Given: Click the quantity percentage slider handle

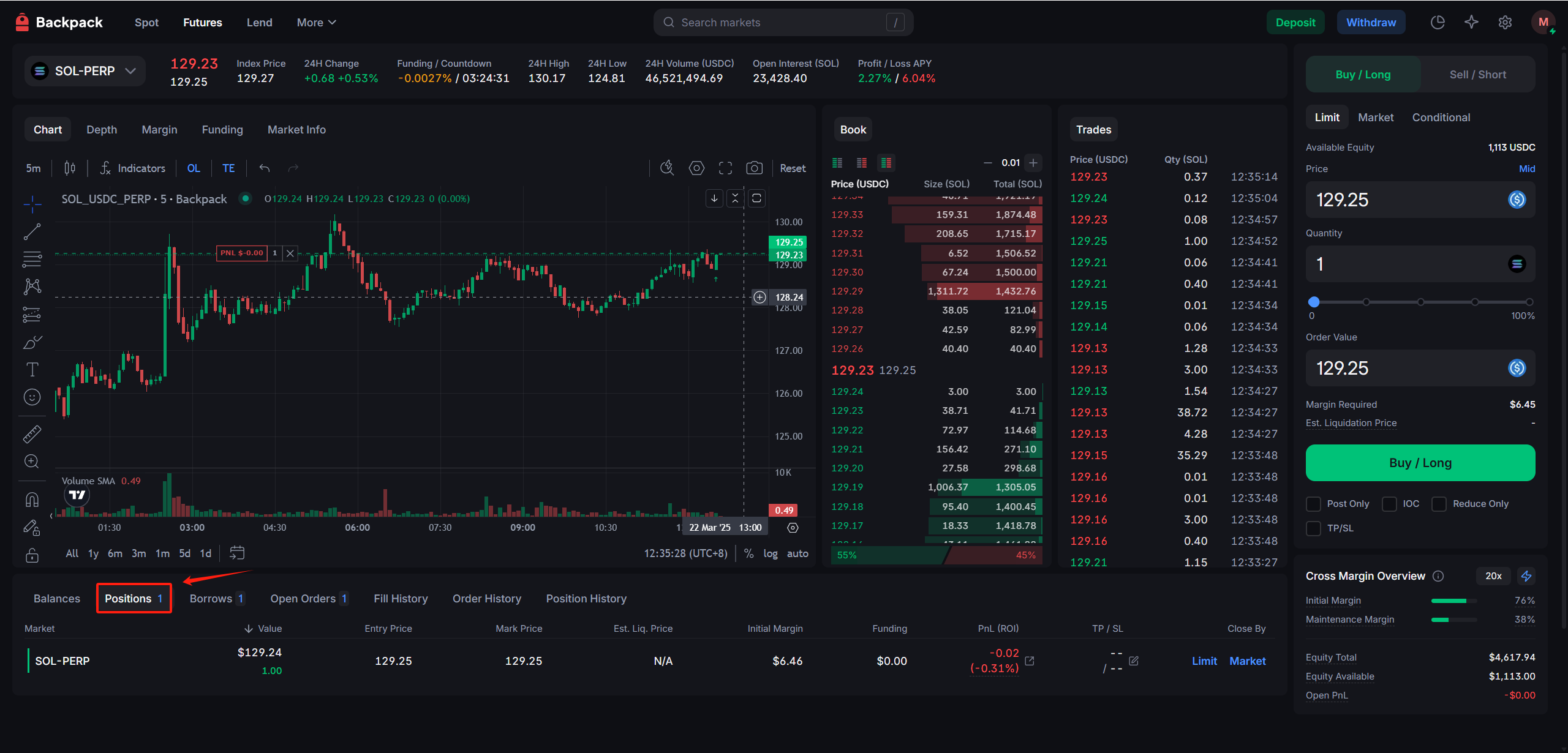Looking at the screenshot, I should (x=1314, y=302).
